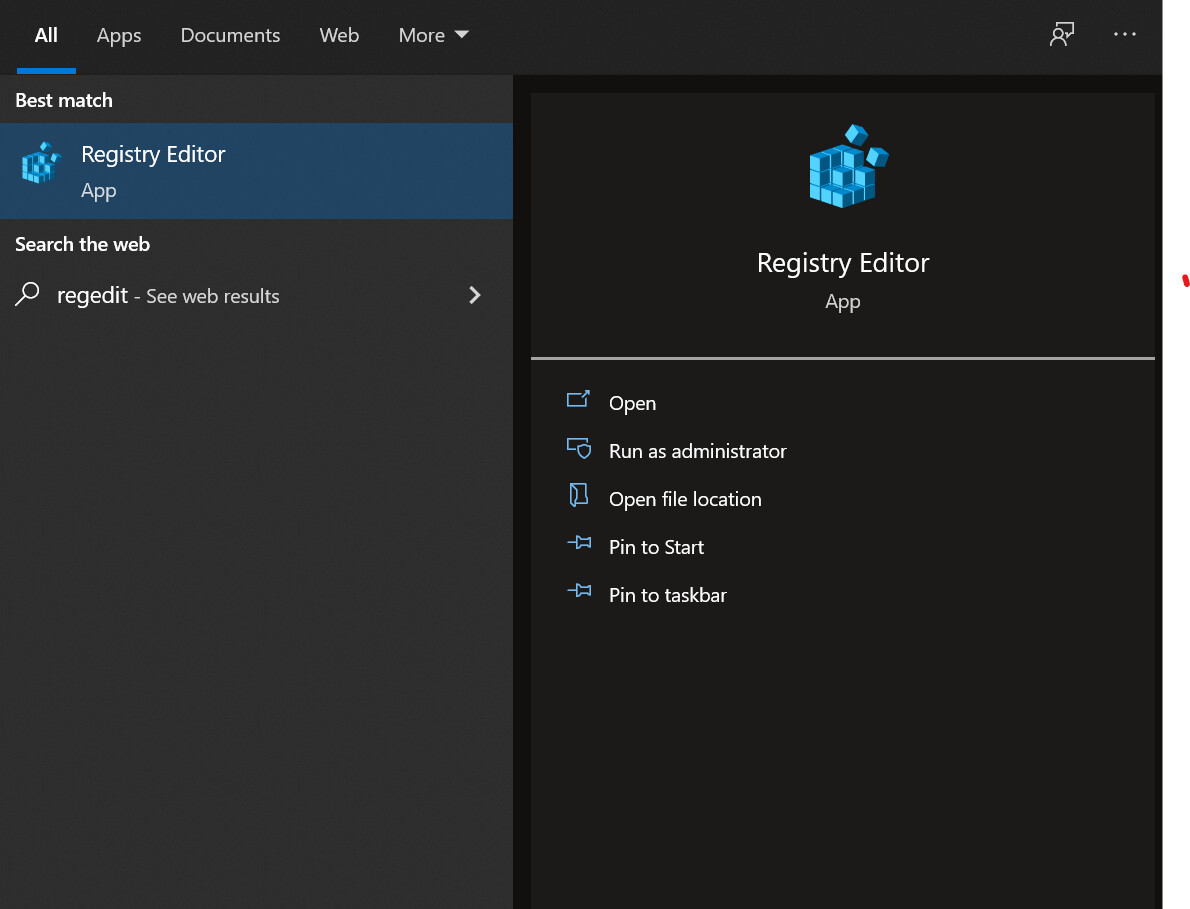Select the All results tab
1190x909 pixels.
(x=46, y=35)
